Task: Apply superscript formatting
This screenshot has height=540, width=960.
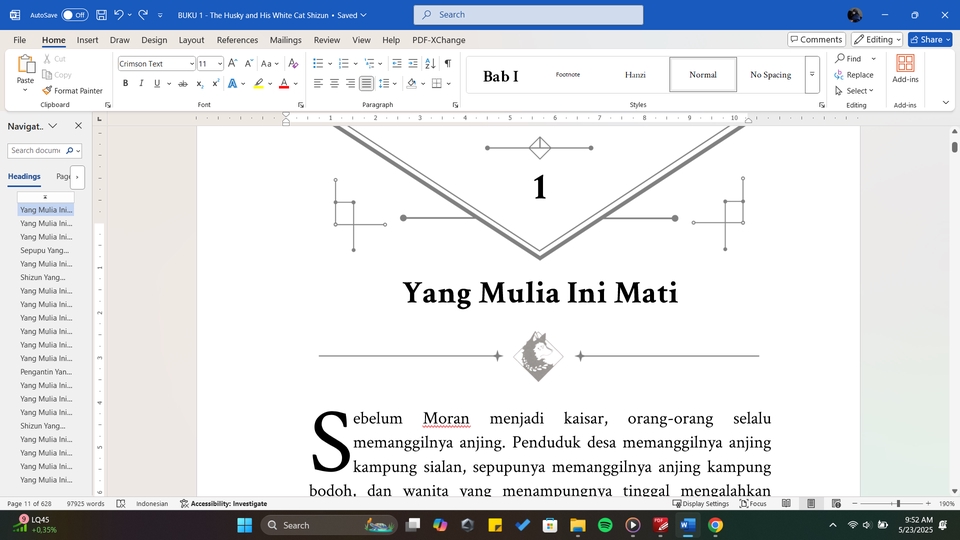Action: [x=216, y=83]
